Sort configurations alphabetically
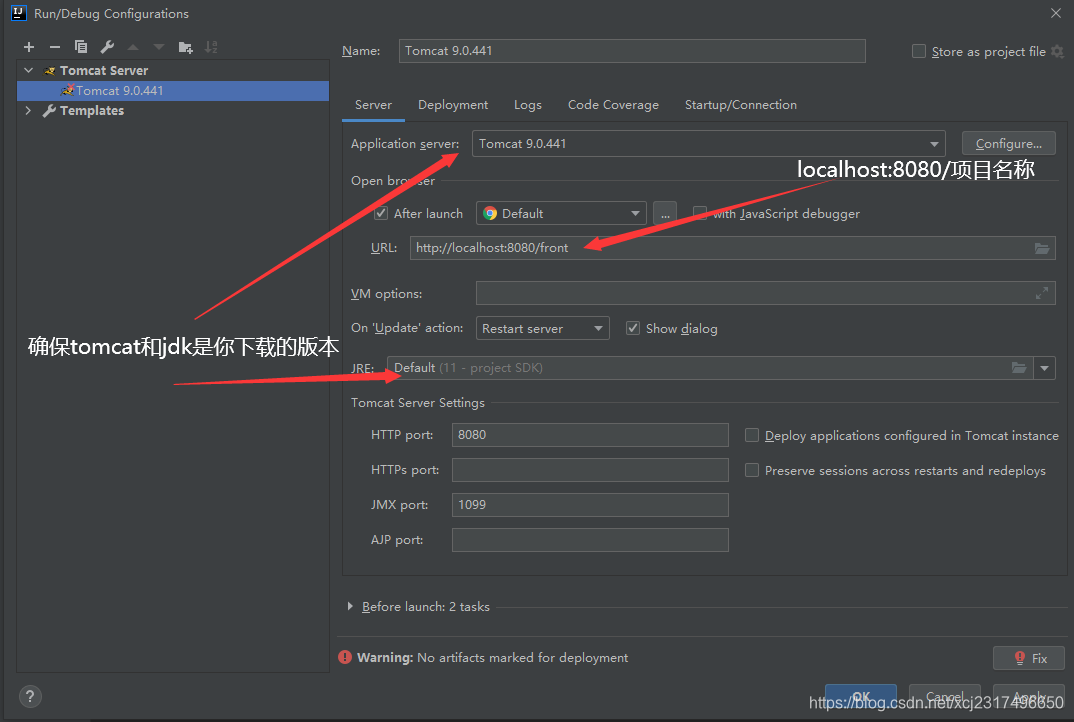1074x722 pixels. [x=211, y=47]
